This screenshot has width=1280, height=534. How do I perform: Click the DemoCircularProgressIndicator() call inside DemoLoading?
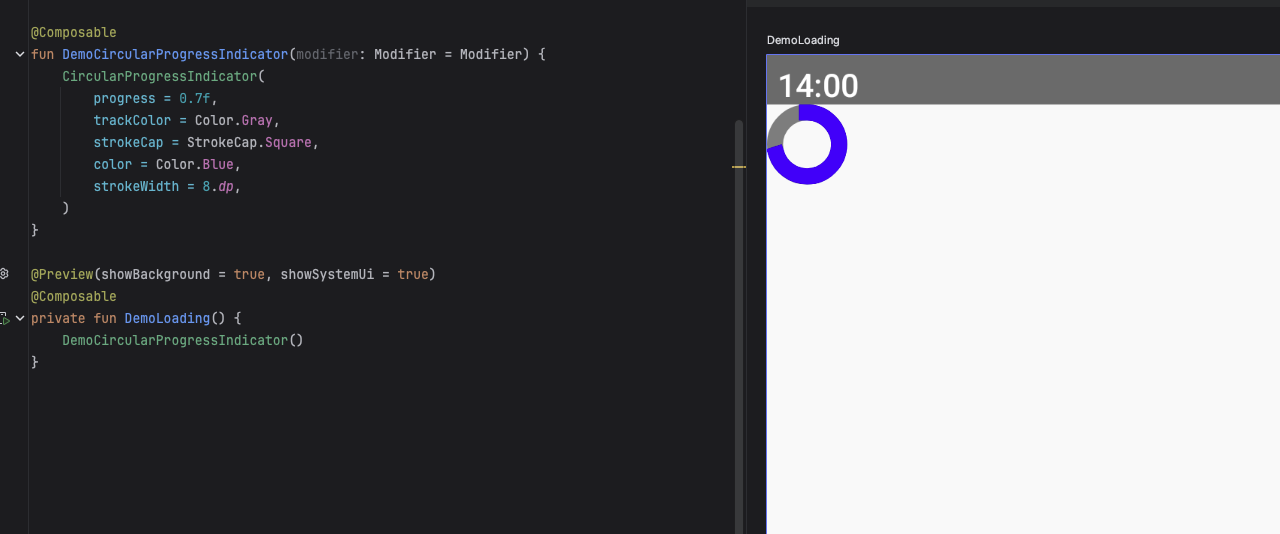(x=182, y=340)
